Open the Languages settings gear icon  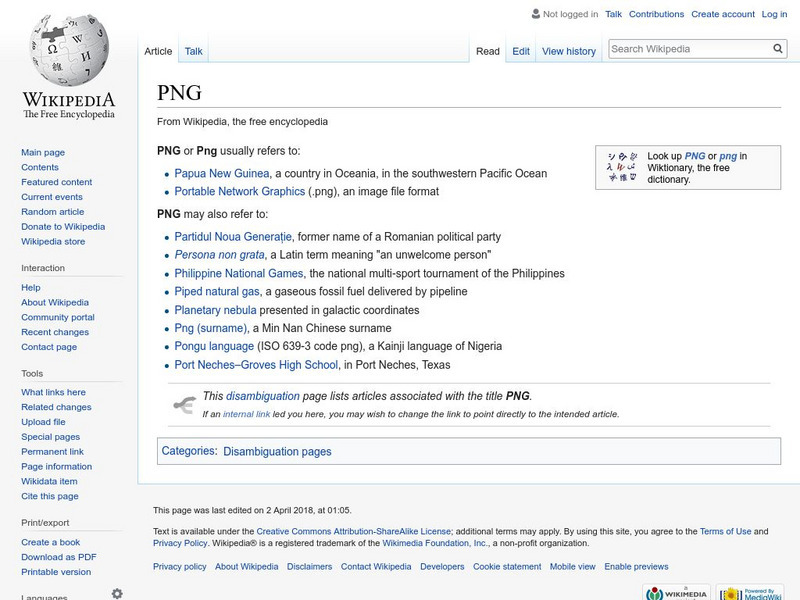117,593
